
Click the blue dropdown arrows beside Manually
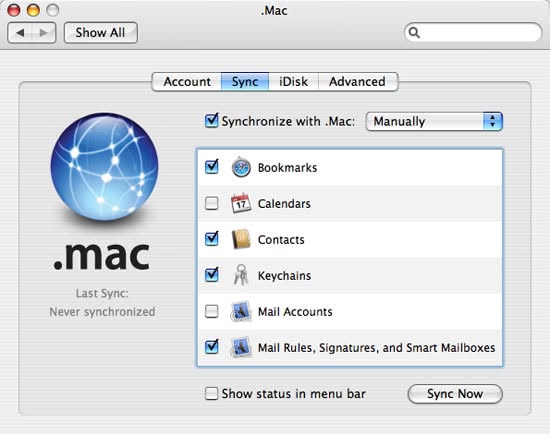(x=493, y=121)
